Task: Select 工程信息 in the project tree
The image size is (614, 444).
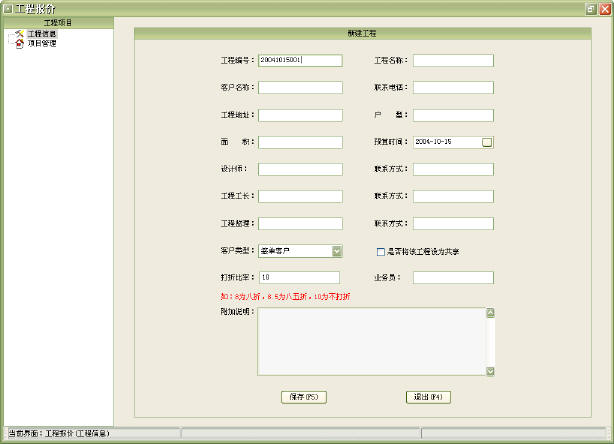Action: click(42, 34)
